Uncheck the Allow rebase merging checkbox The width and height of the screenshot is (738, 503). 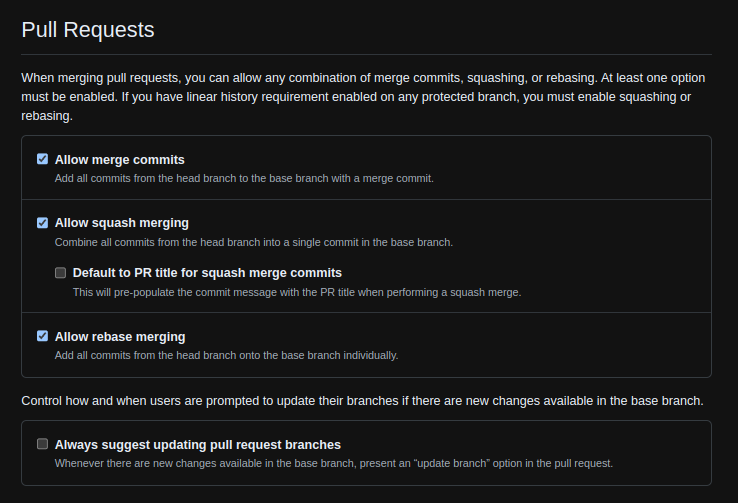tap(43, 336)
